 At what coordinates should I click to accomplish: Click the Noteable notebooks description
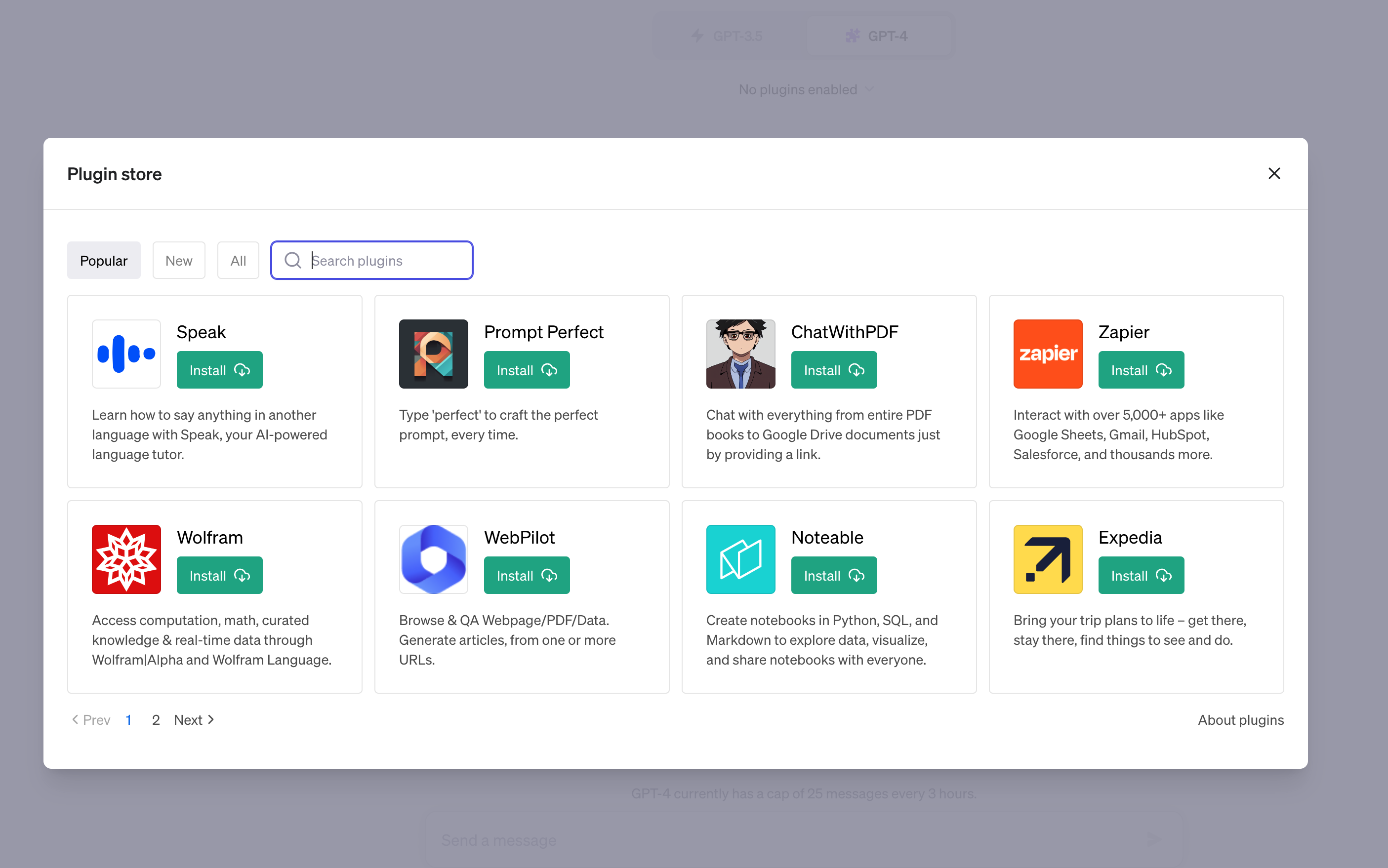(x=822, y=640)
